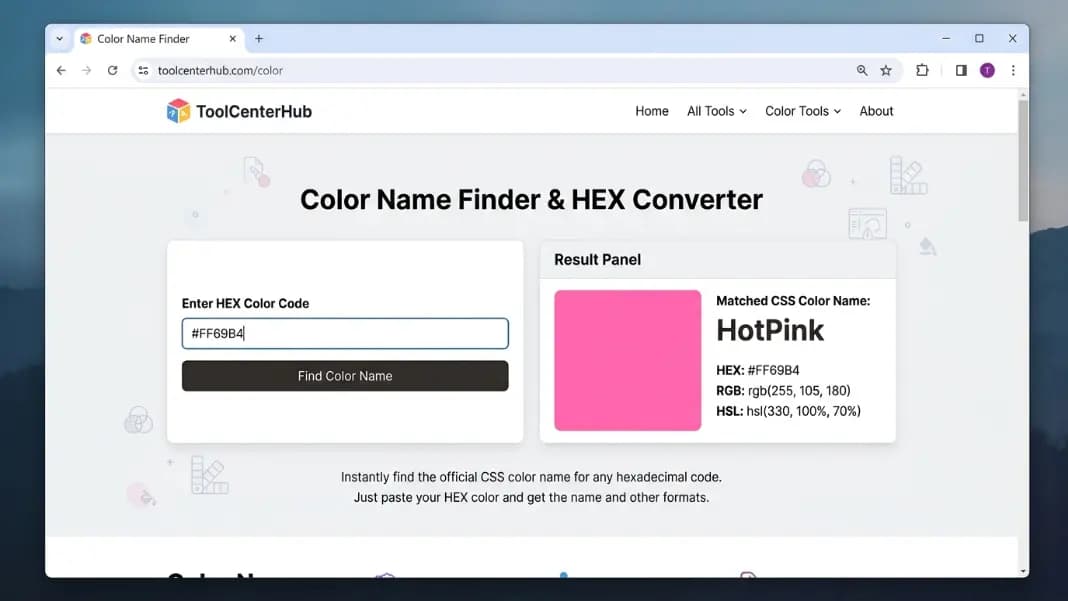Click the Matched CSS Color Name label
The image size is (1068, 601).
(793, 301)
